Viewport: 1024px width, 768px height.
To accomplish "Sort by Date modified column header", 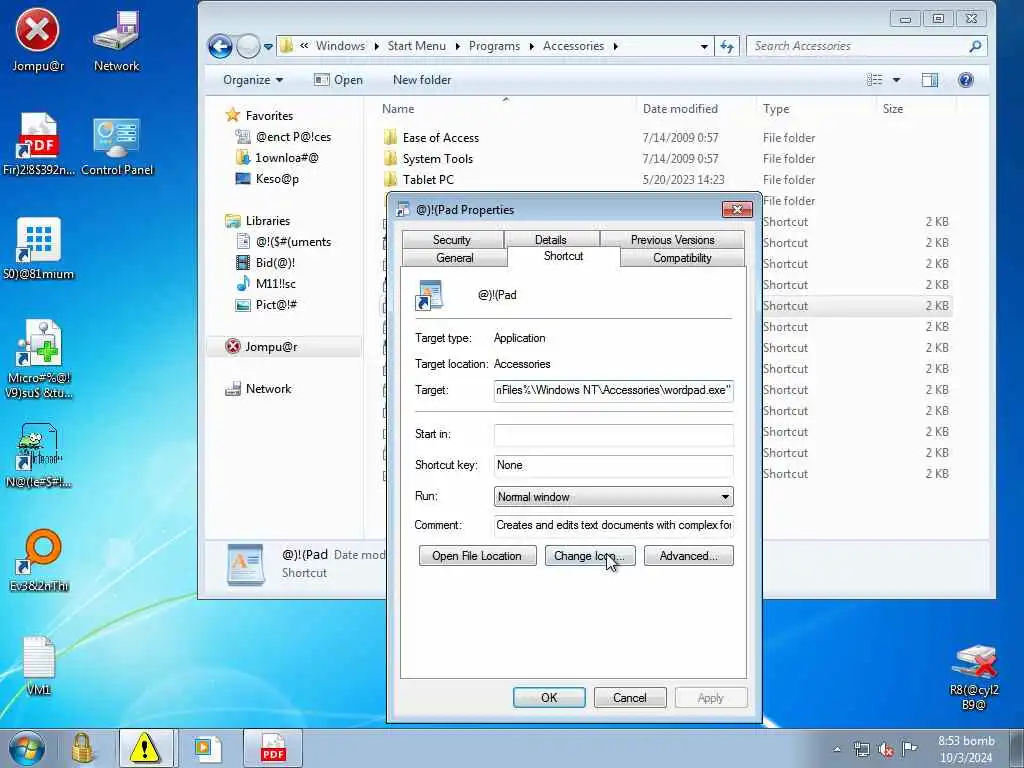I will pyautogui.click(x=680, y=109).
